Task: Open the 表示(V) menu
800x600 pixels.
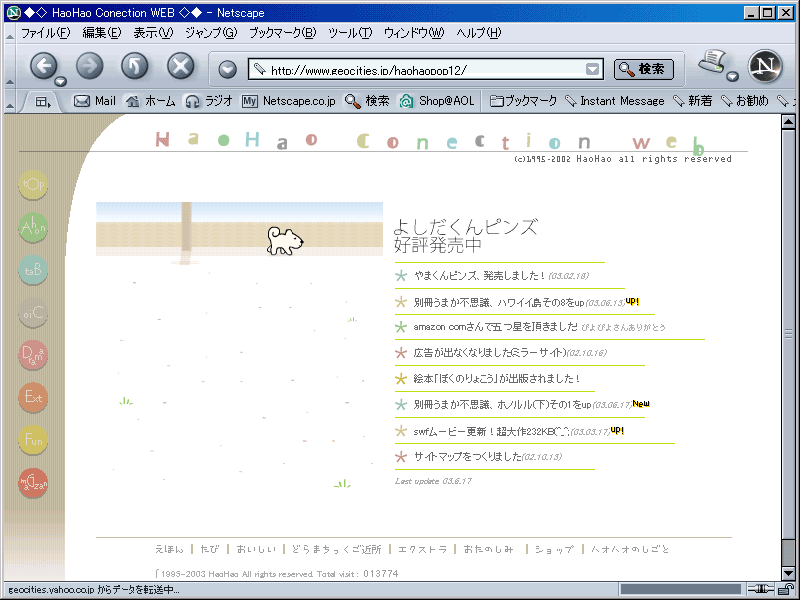Action: pos(153,33)
